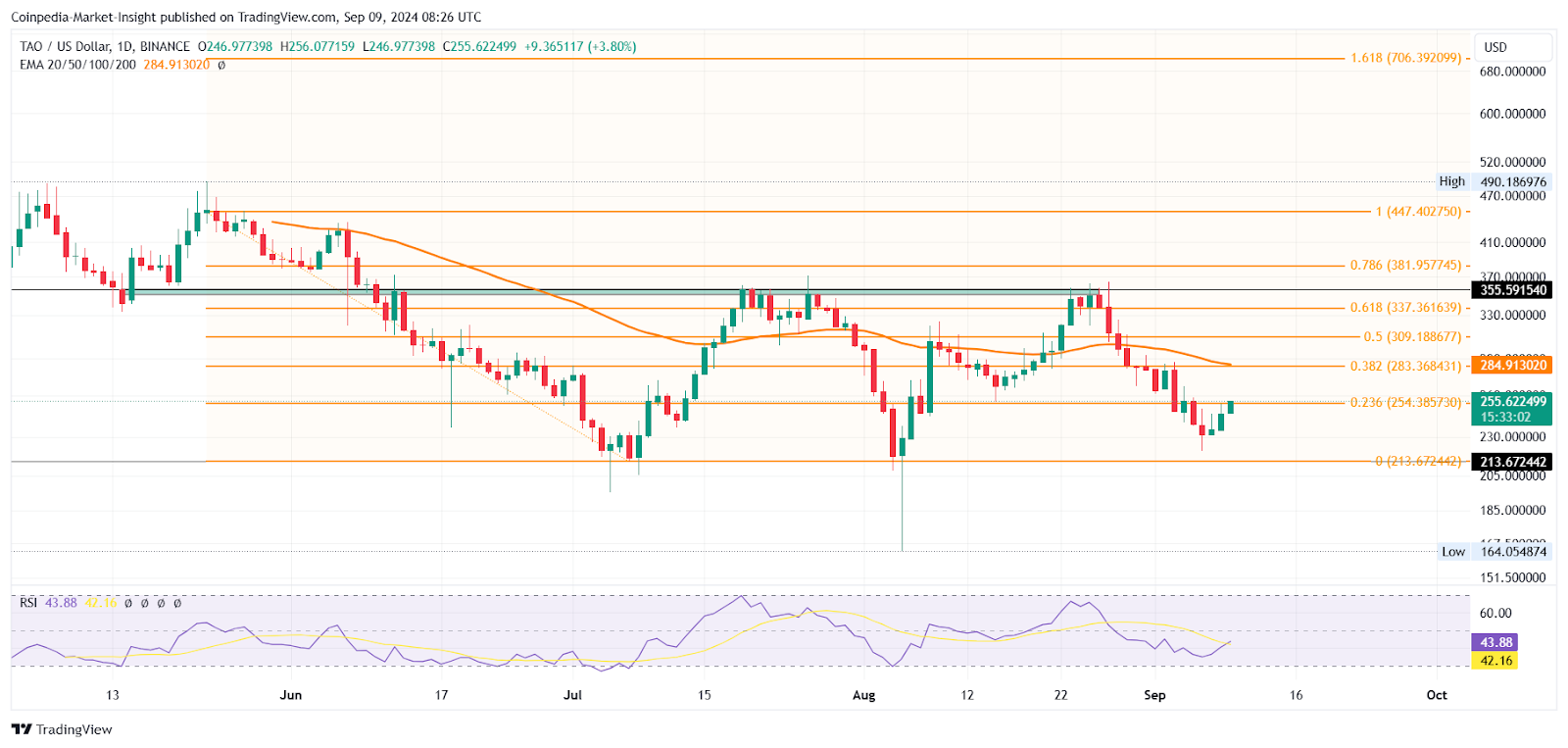Click the TradingView logo at bottom left
Image resolution: width=1568 pixels, height=748 pixels.
coord(62,729)
